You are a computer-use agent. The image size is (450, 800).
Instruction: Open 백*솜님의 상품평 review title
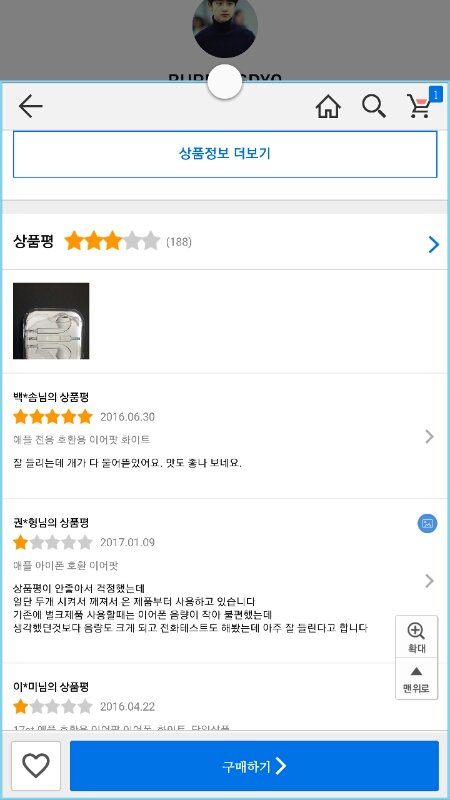pos(51,396)
